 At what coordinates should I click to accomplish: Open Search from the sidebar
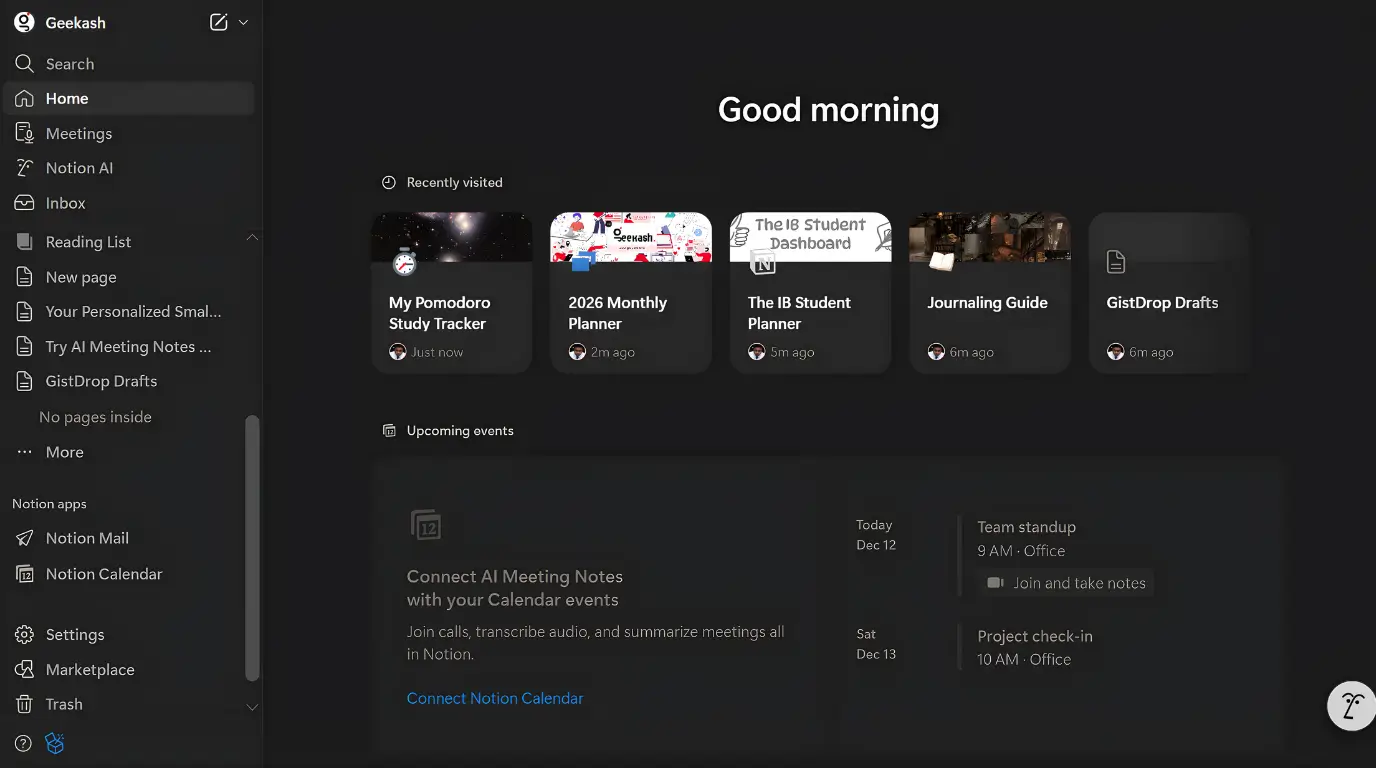click(x=69, y=63)
